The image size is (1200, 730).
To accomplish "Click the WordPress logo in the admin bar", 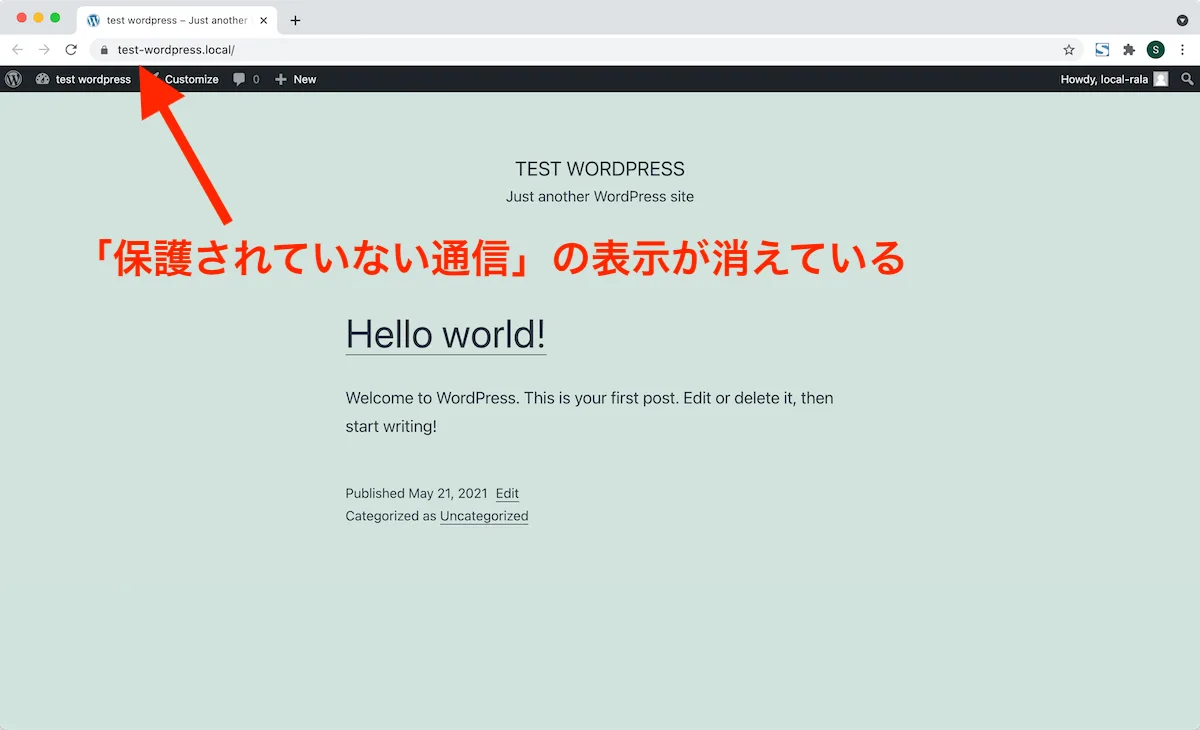I will click(x=13, y=79).
